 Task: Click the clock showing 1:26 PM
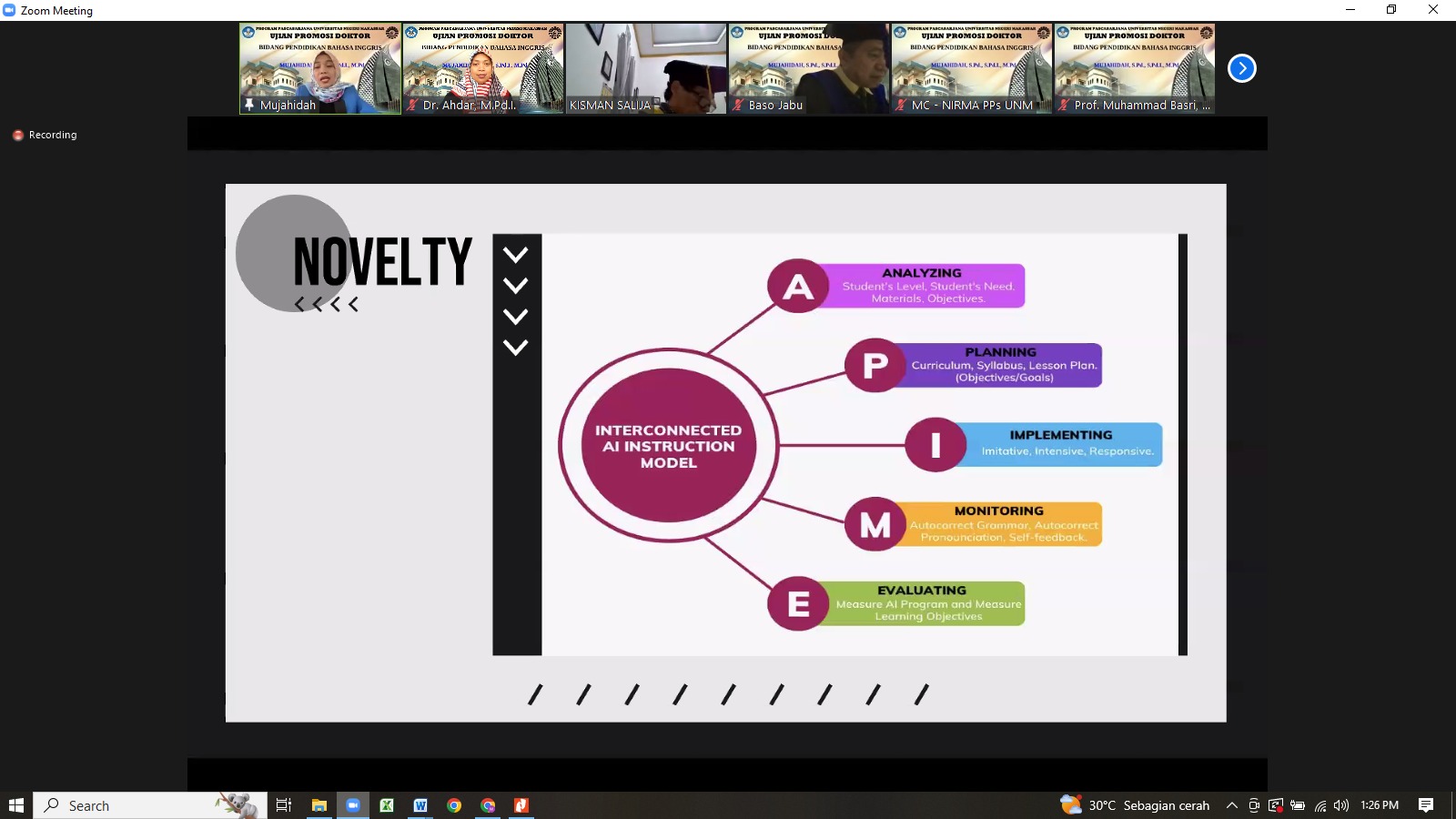(1379, 805)
